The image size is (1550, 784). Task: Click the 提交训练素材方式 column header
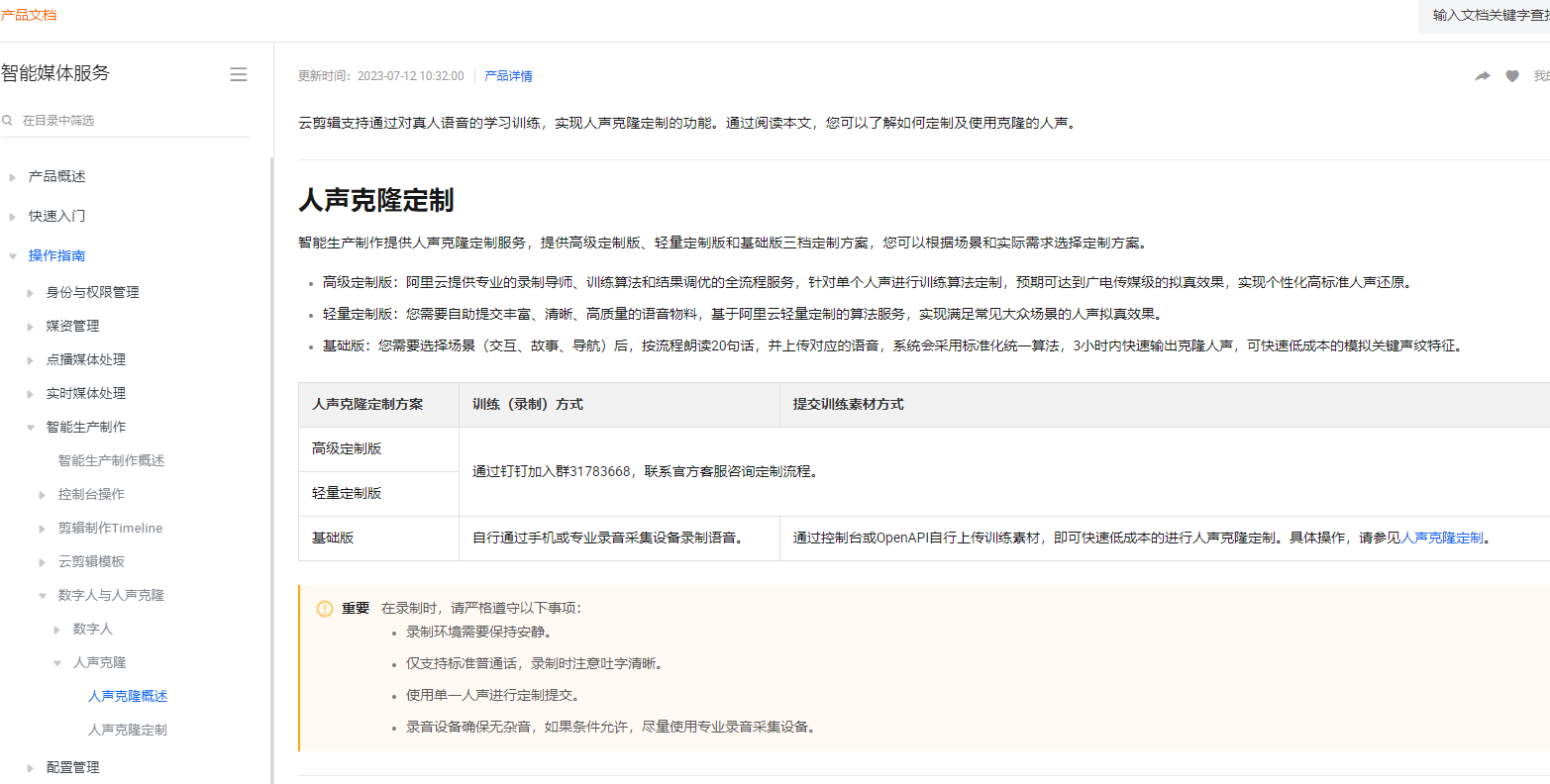click(1165, 405)
